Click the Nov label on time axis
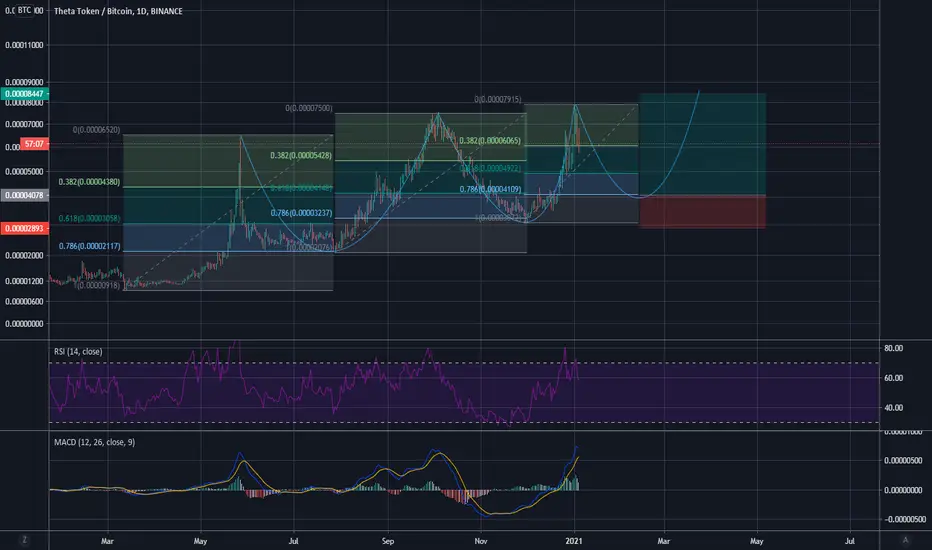This screenshot has width=932, height=550. coord(481,541)
